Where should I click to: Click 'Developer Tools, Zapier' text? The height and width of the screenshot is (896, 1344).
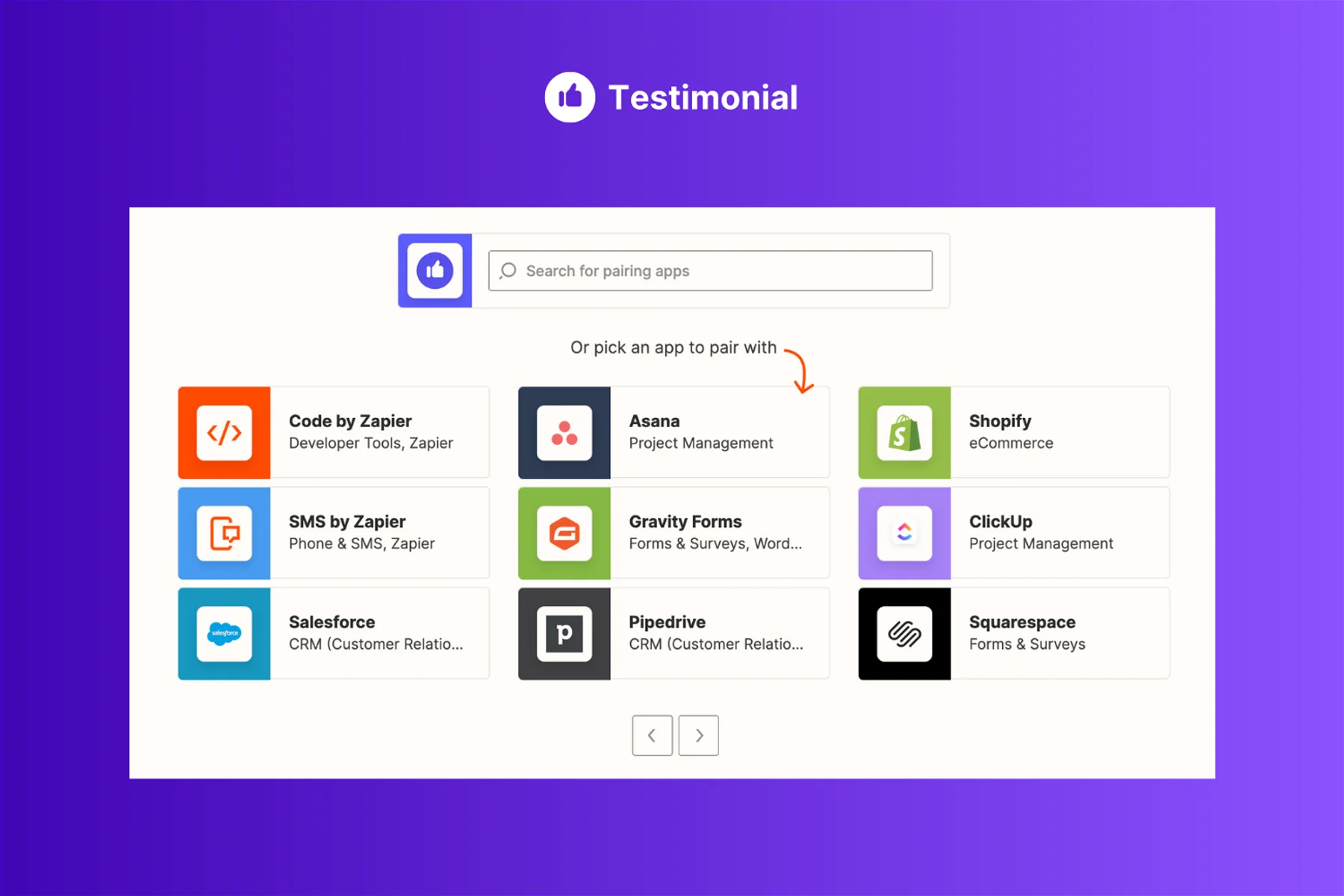click(371, 443)
